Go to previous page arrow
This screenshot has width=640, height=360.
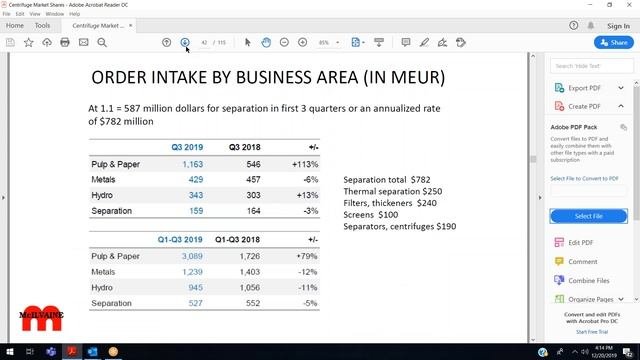point(167,42)
